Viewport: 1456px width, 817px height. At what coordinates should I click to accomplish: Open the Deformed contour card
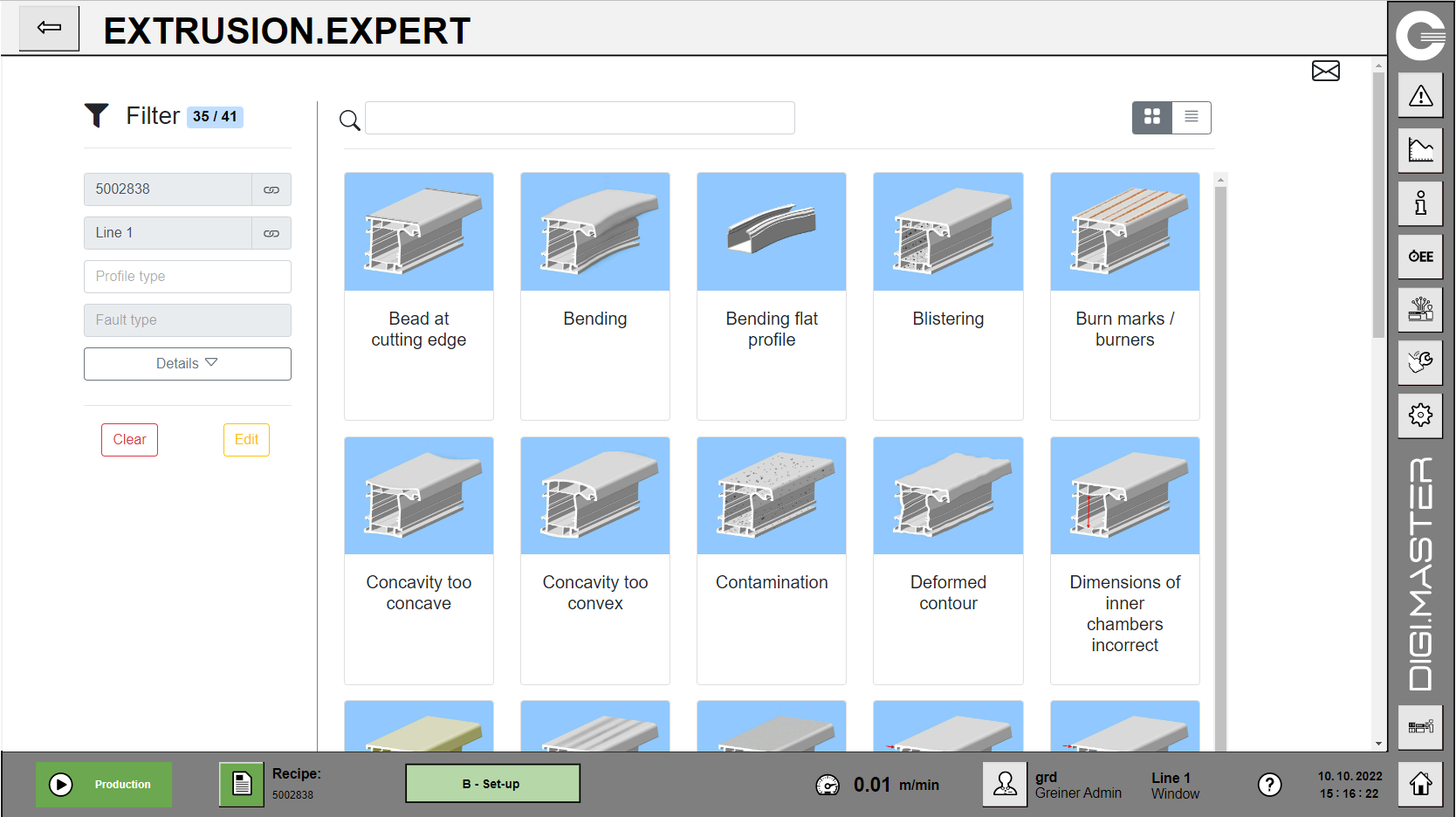pos(948,560)
